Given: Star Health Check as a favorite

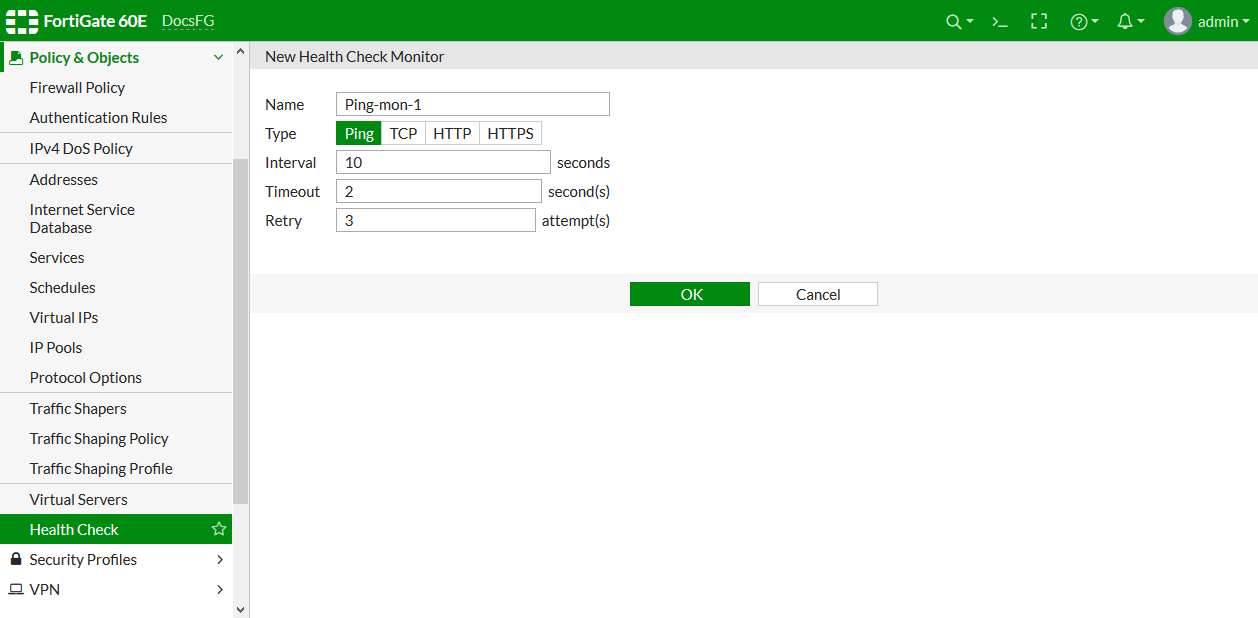Looking at the screenshot, I should point(218,529).
